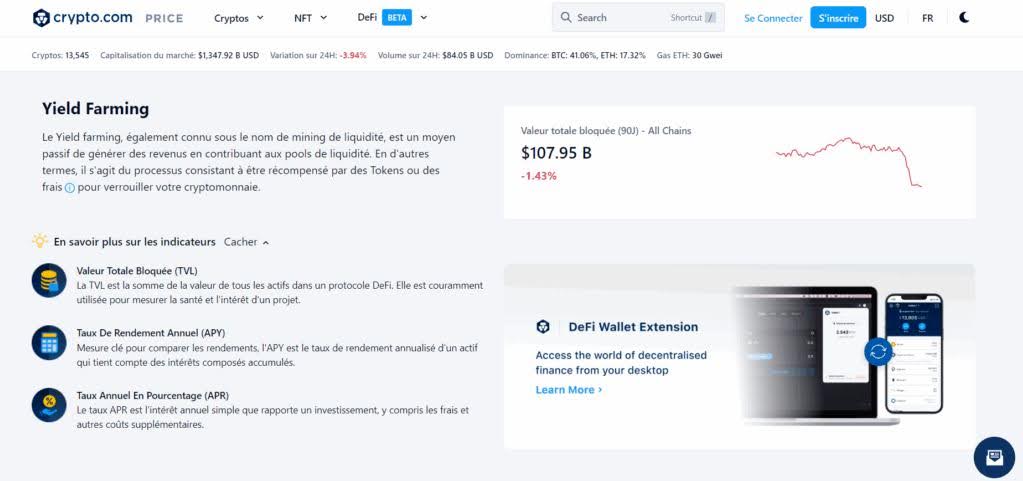Open the Learn More link

coord(568,390)
